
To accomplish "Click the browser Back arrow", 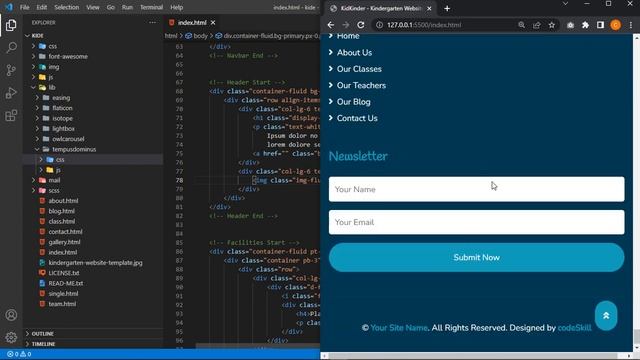I will 331,25.
